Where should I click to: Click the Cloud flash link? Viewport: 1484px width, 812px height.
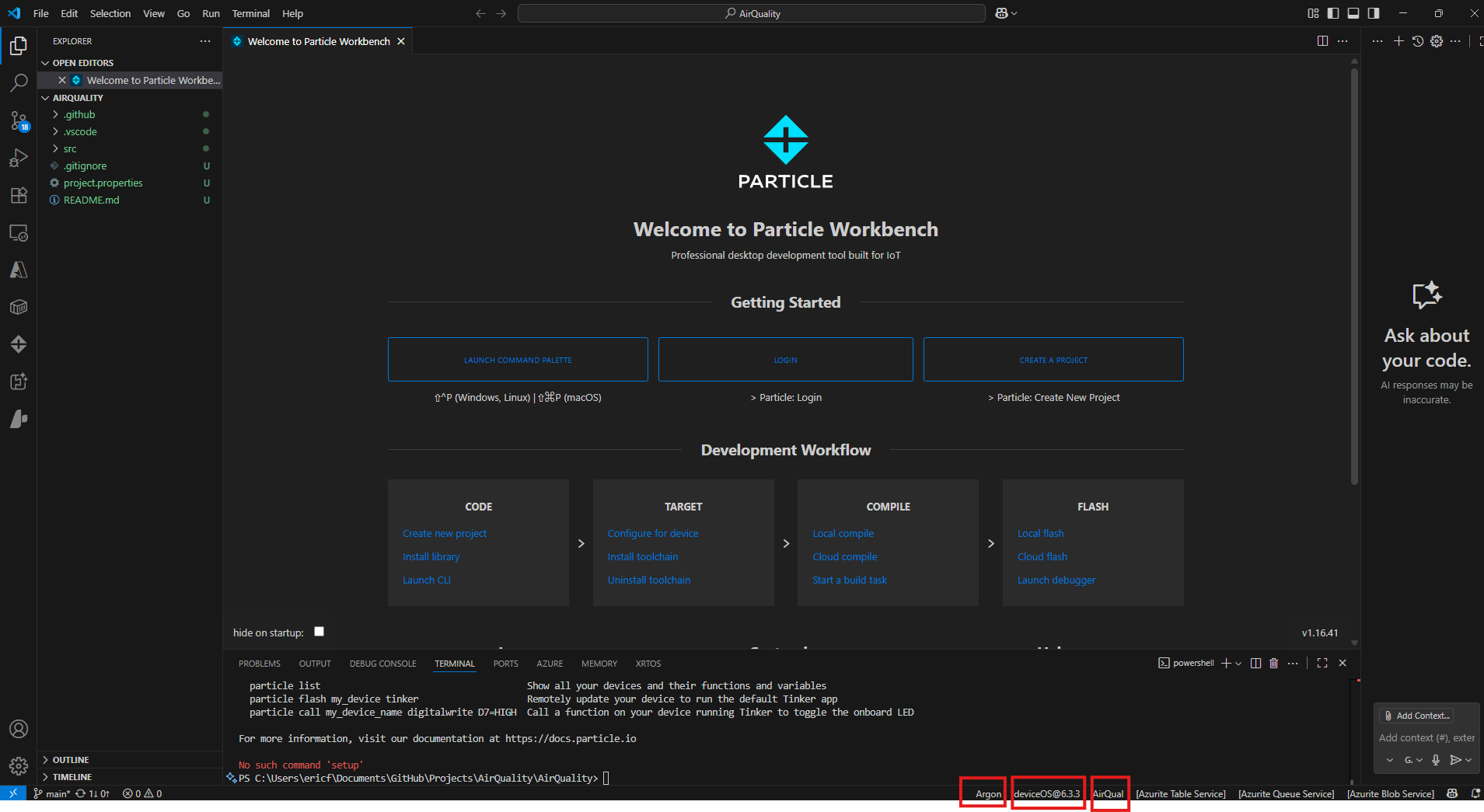tap(1042, 556)
